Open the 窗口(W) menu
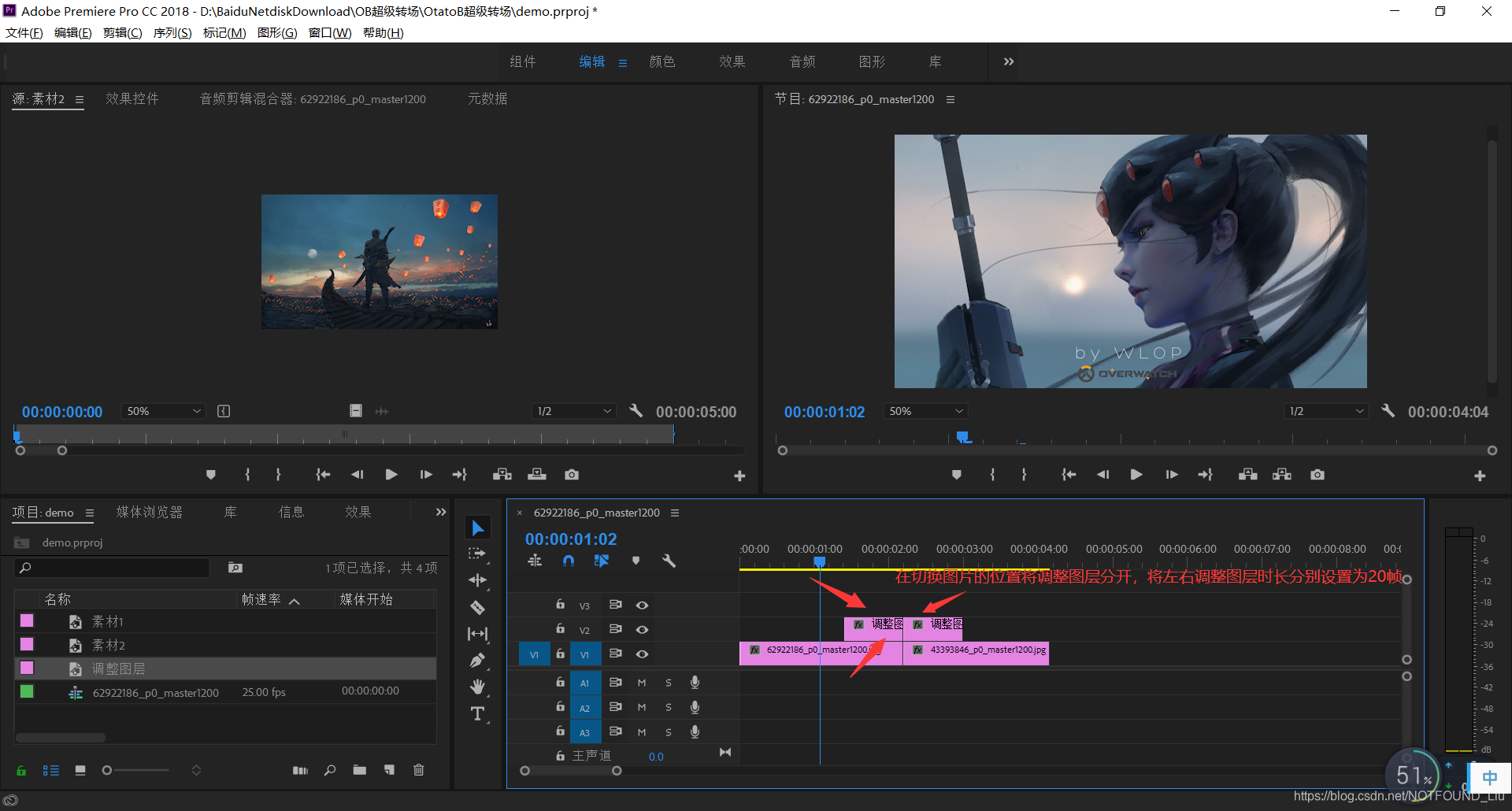The width and height of the screenshot is (1512, 811). tap(330, 32)
